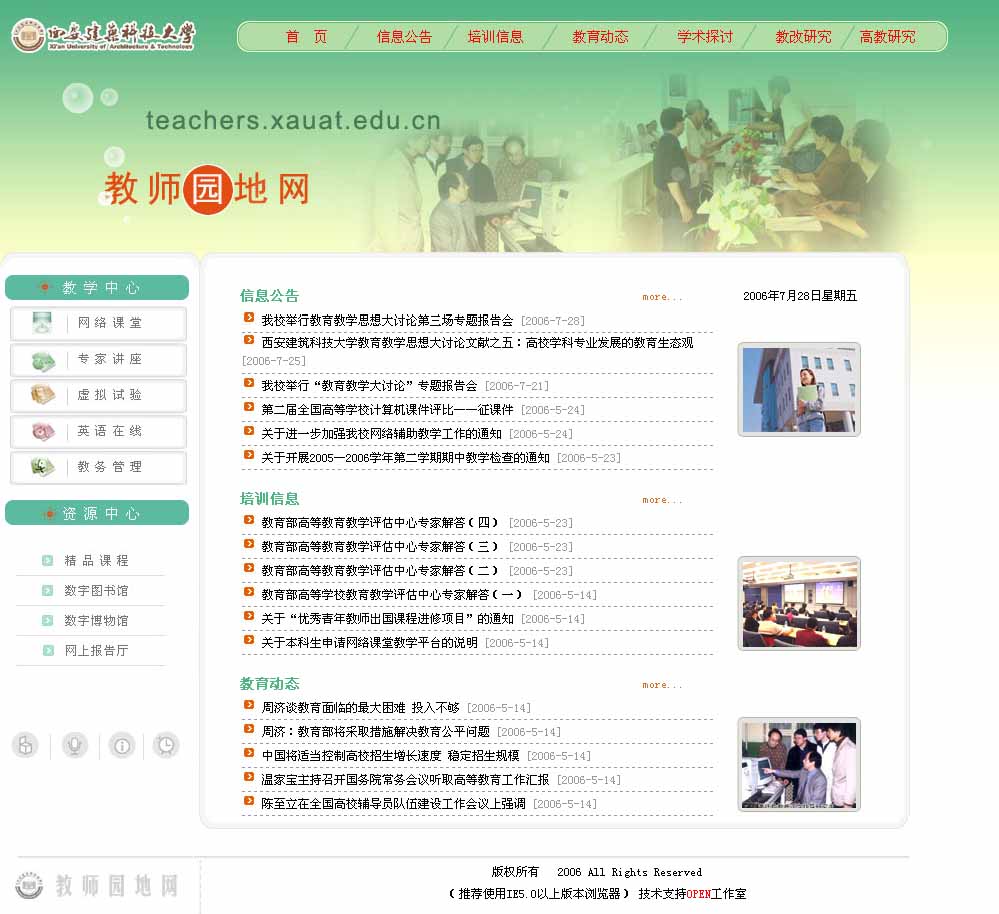The width and height of the screenshot is (999, 914).
Task: Open 精品课程 resource link
Action: [96, 561]
